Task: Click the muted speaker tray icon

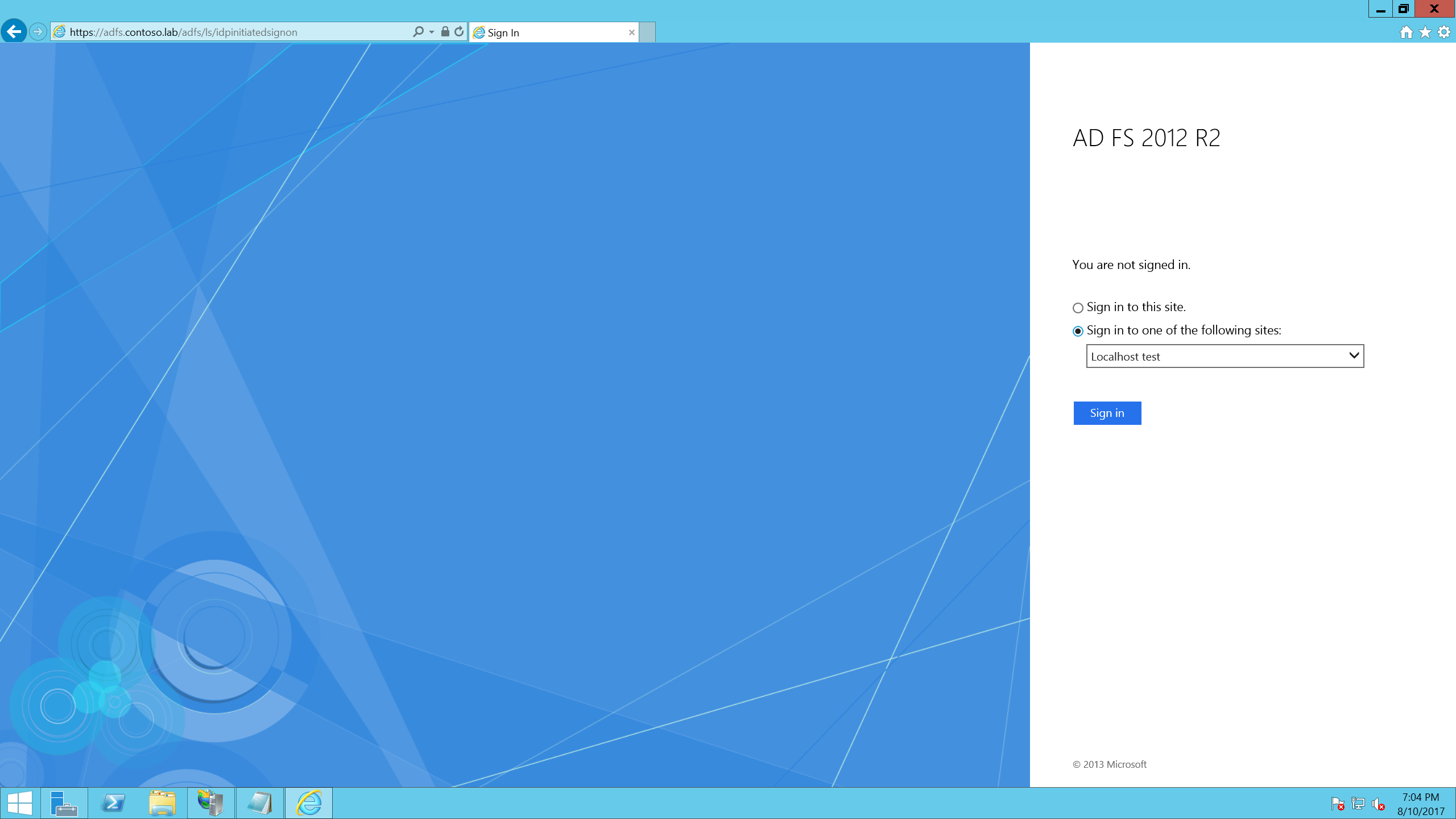Action: [x=1378, y=804]
